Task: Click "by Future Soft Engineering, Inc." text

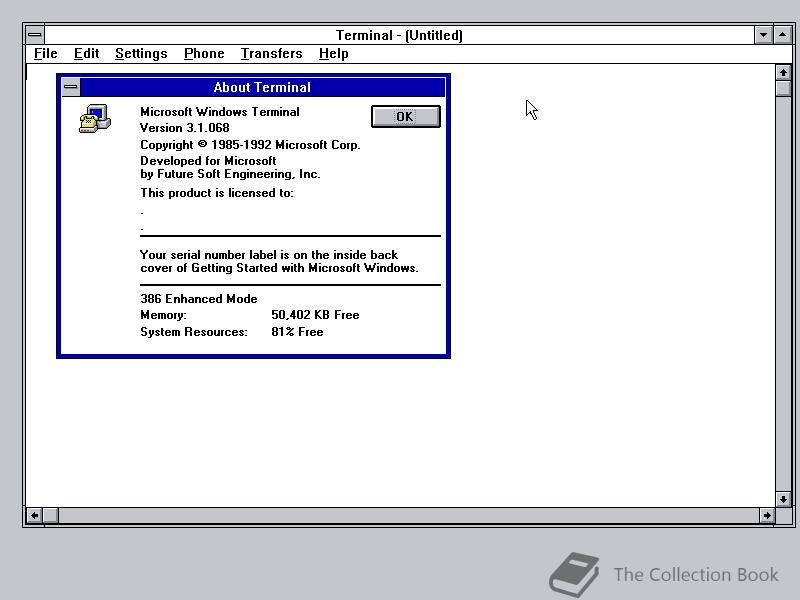Action: click(230, 174)
